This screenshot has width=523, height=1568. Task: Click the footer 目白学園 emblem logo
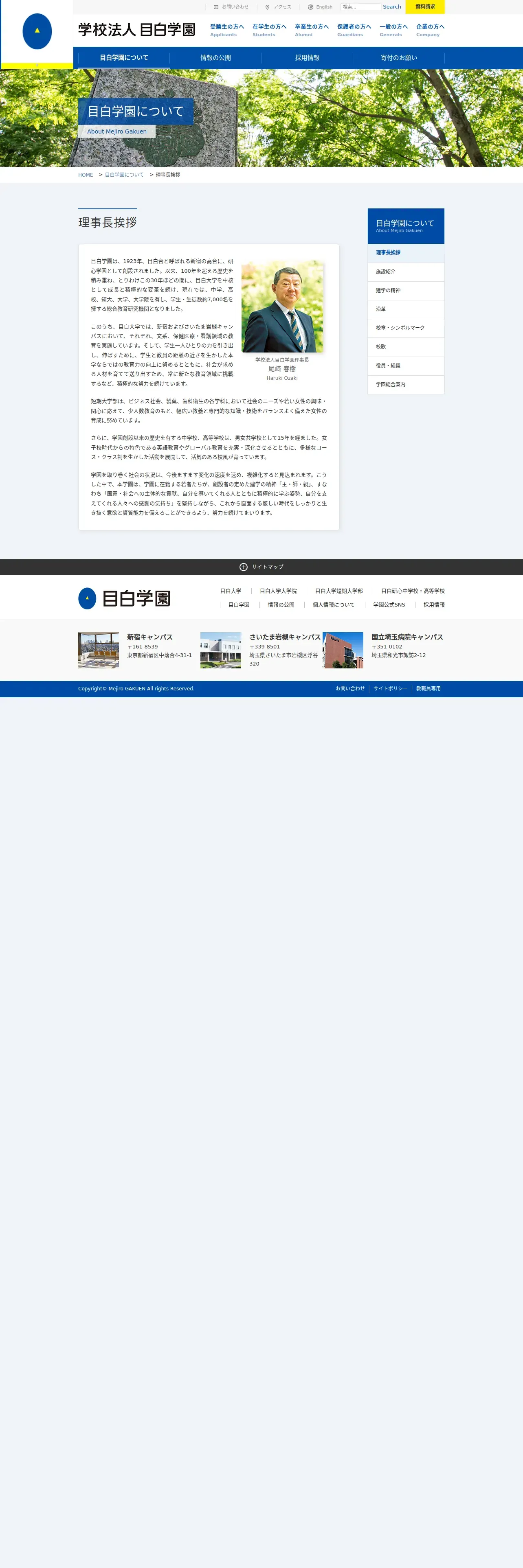[x=87, y=598]
